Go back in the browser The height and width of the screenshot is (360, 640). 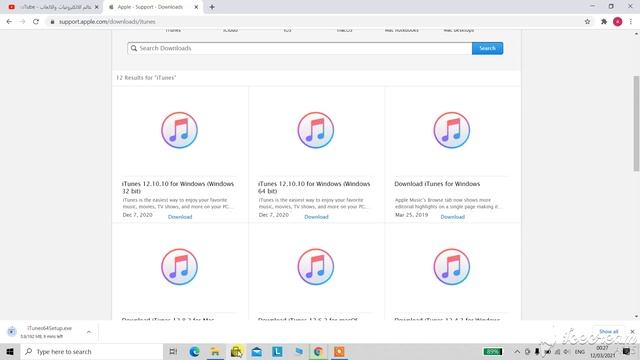9,22
